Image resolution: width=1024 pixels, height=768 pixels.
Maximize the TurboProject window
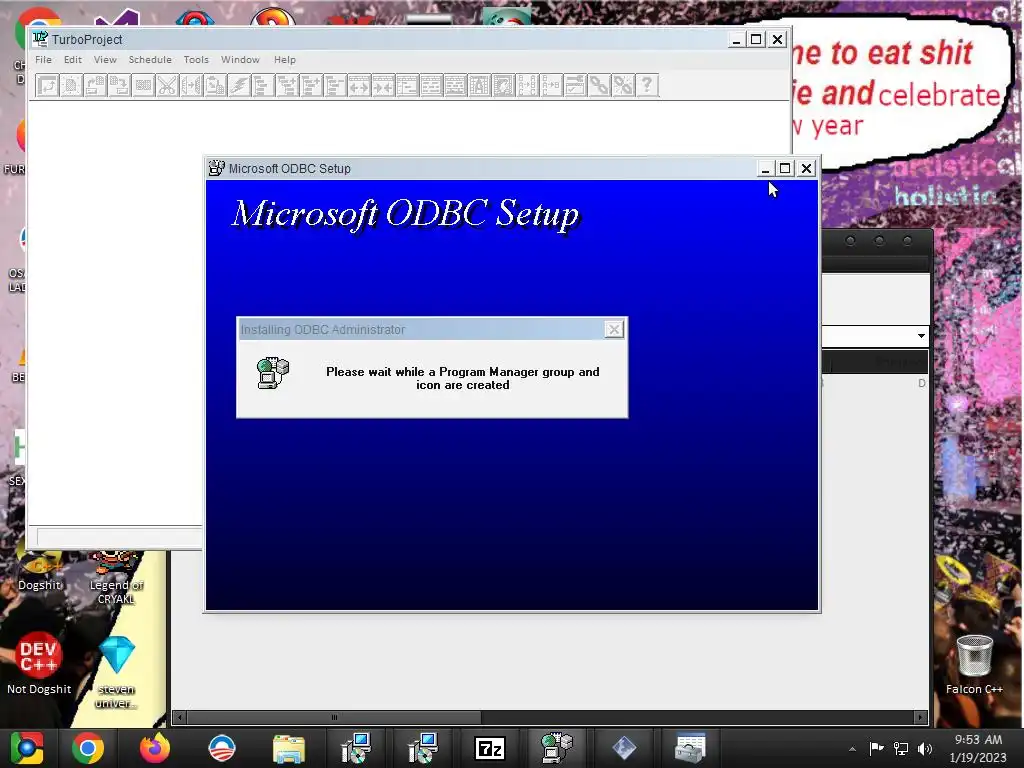756,39
